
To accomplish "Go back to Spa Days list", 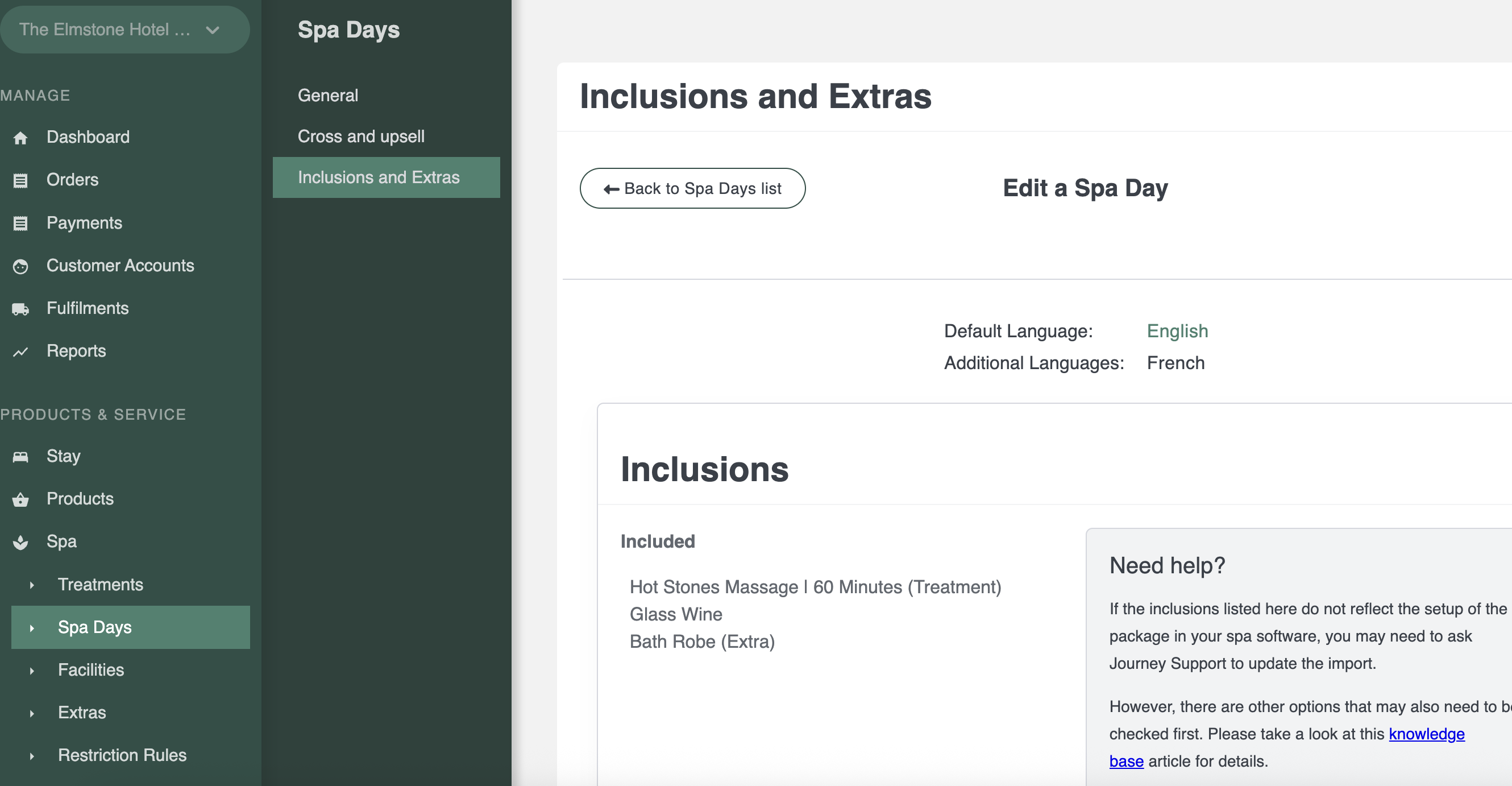I will pyautogui.click(x=692, y=188).
